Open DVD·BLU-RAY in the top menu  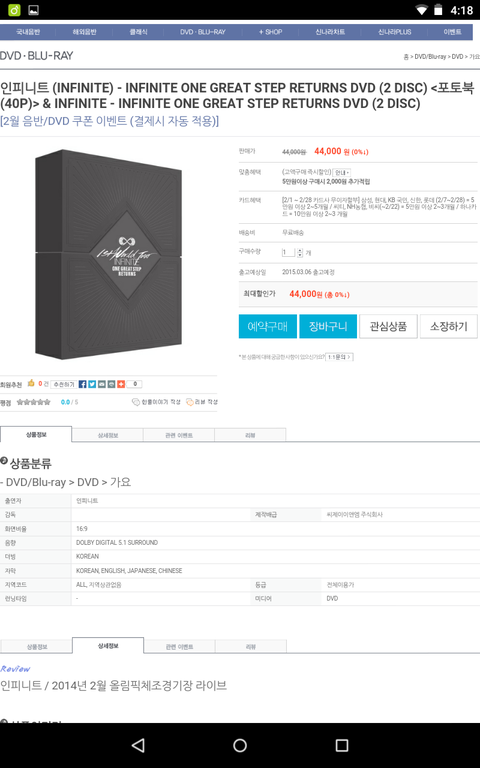(x=203, y=32)
